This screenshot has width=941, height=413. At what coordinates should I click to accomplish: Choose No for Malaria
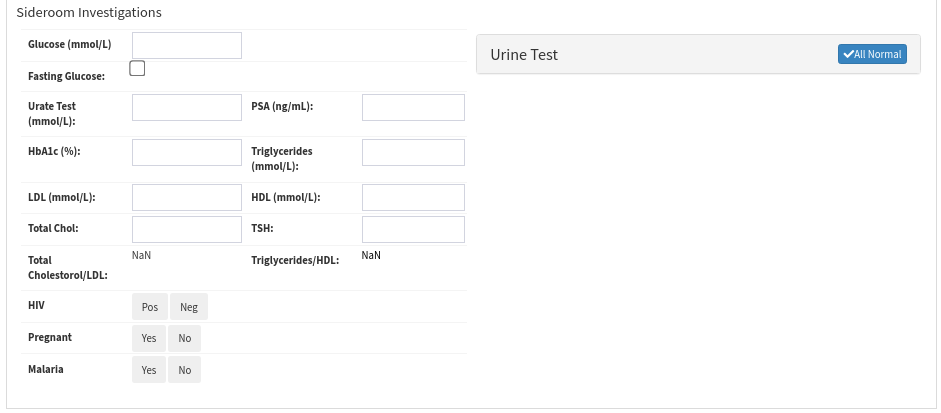185,370
